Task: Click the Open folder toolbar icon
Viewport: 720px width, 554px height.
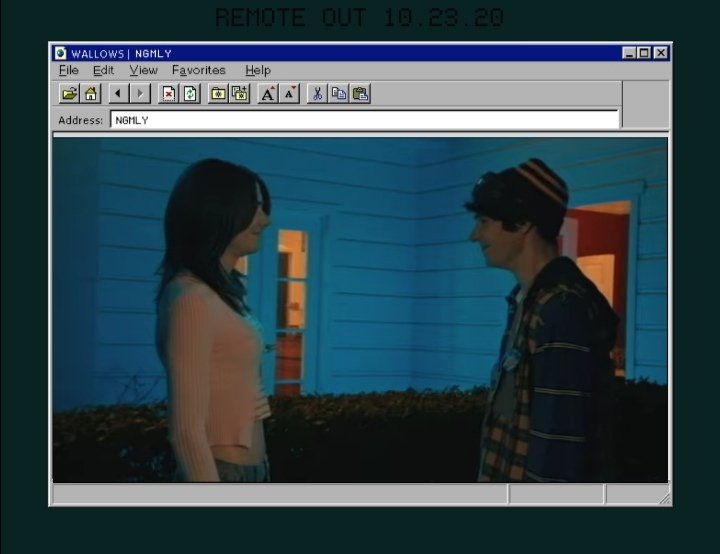Action: click(69, 94)
